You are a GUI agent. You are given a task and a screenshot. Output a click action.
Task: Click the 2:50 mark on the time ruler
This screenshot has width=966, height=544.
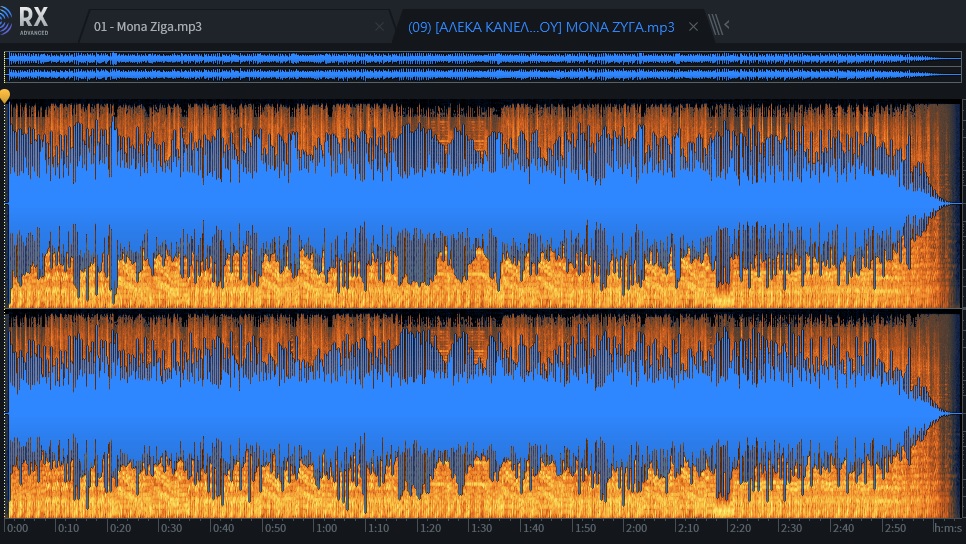pyautogui.click(x=895, y=528)
